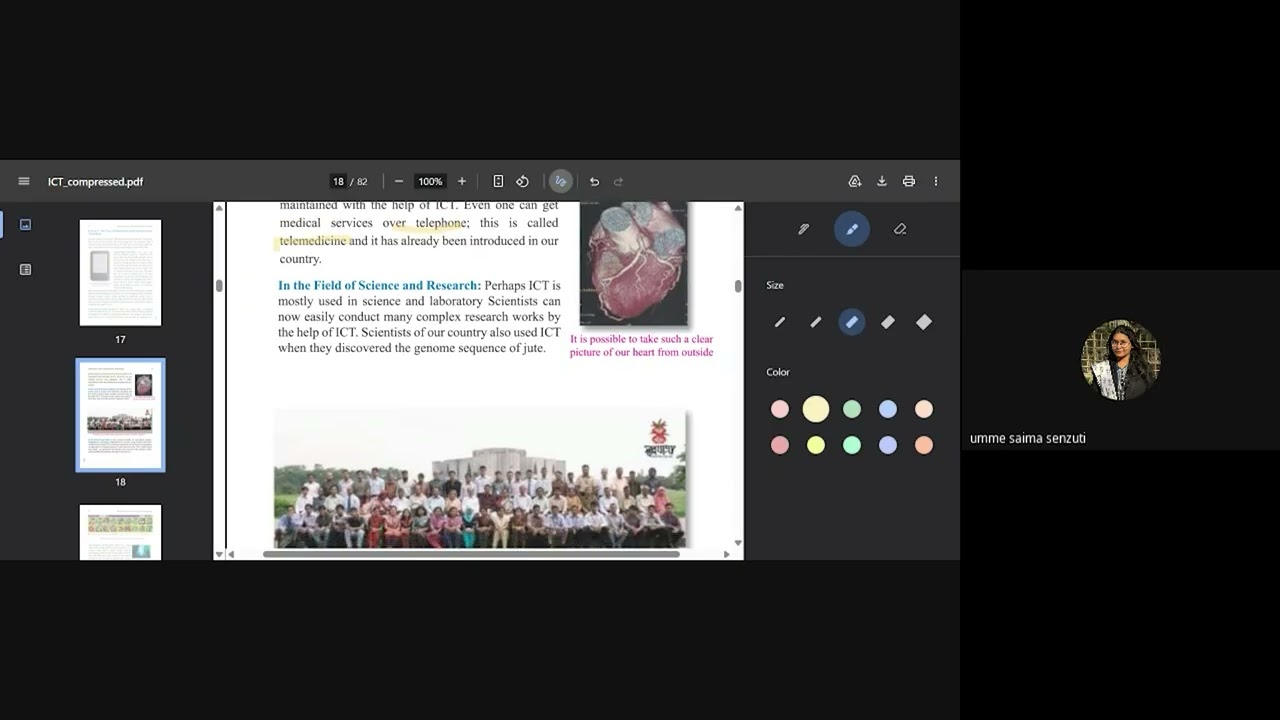Click umme saima senzuti's profile picture
The height and width of the screenshot is (720, 1280).
[x=1120, y=360]
